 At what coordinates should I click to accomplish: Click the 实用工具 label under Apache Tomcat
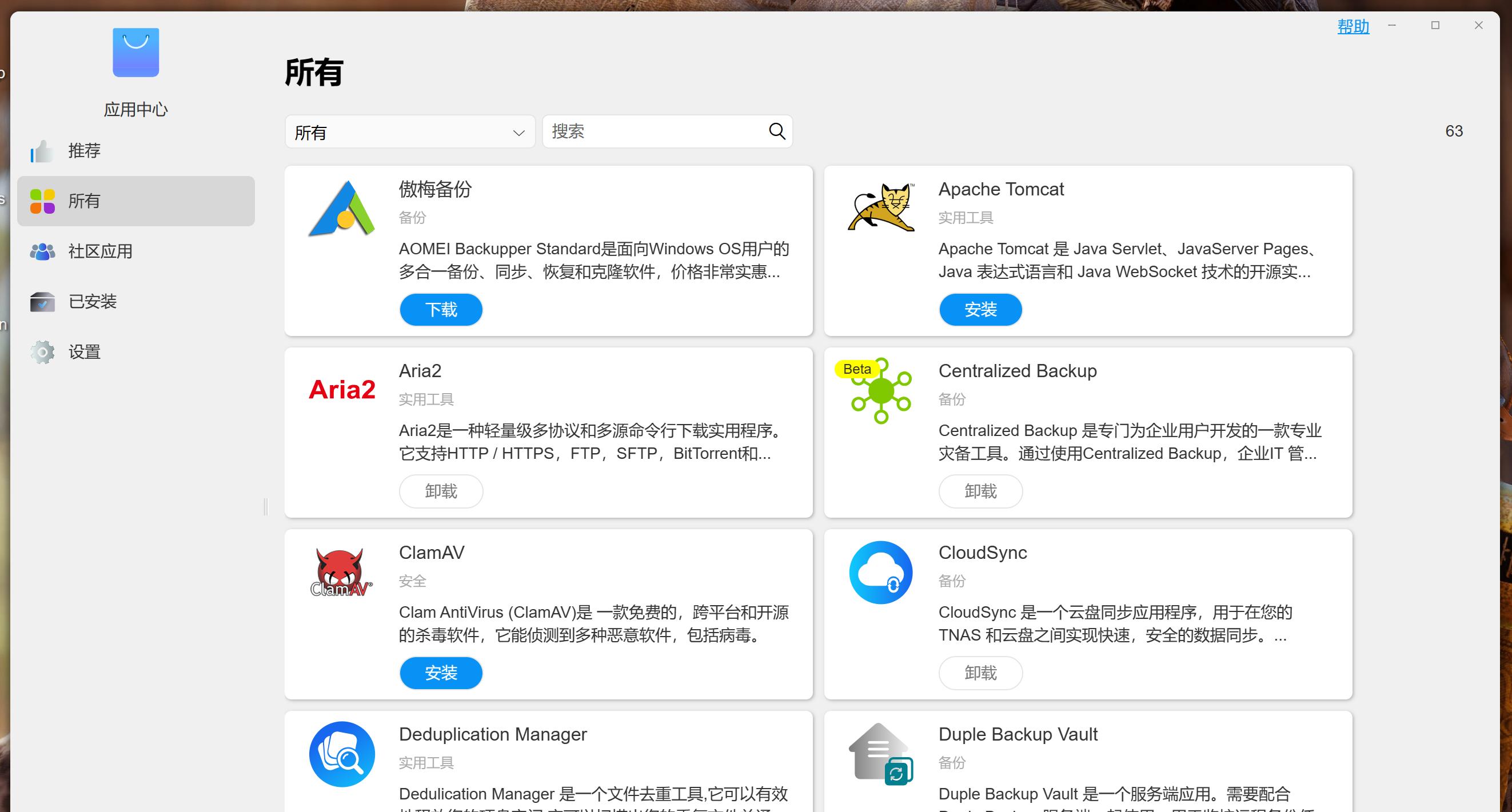point(966,218)
